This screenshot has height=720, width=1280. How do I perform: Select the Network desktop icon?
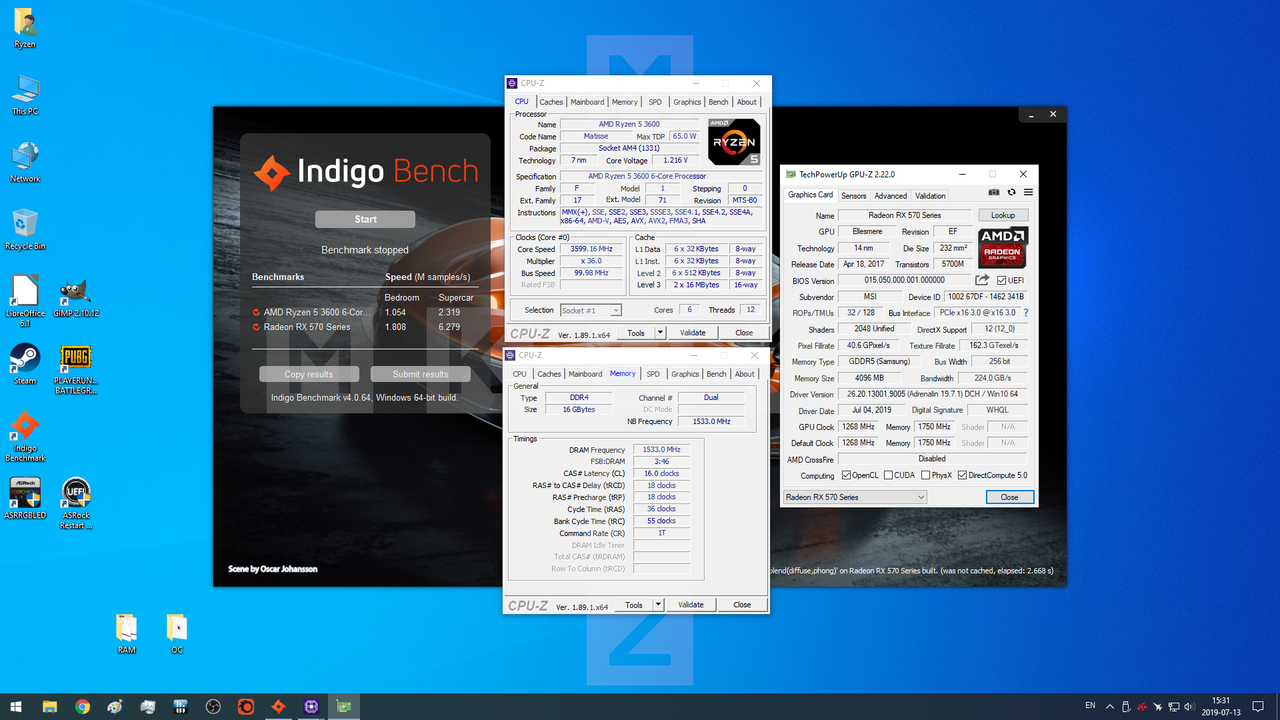[x=25, y=162]
